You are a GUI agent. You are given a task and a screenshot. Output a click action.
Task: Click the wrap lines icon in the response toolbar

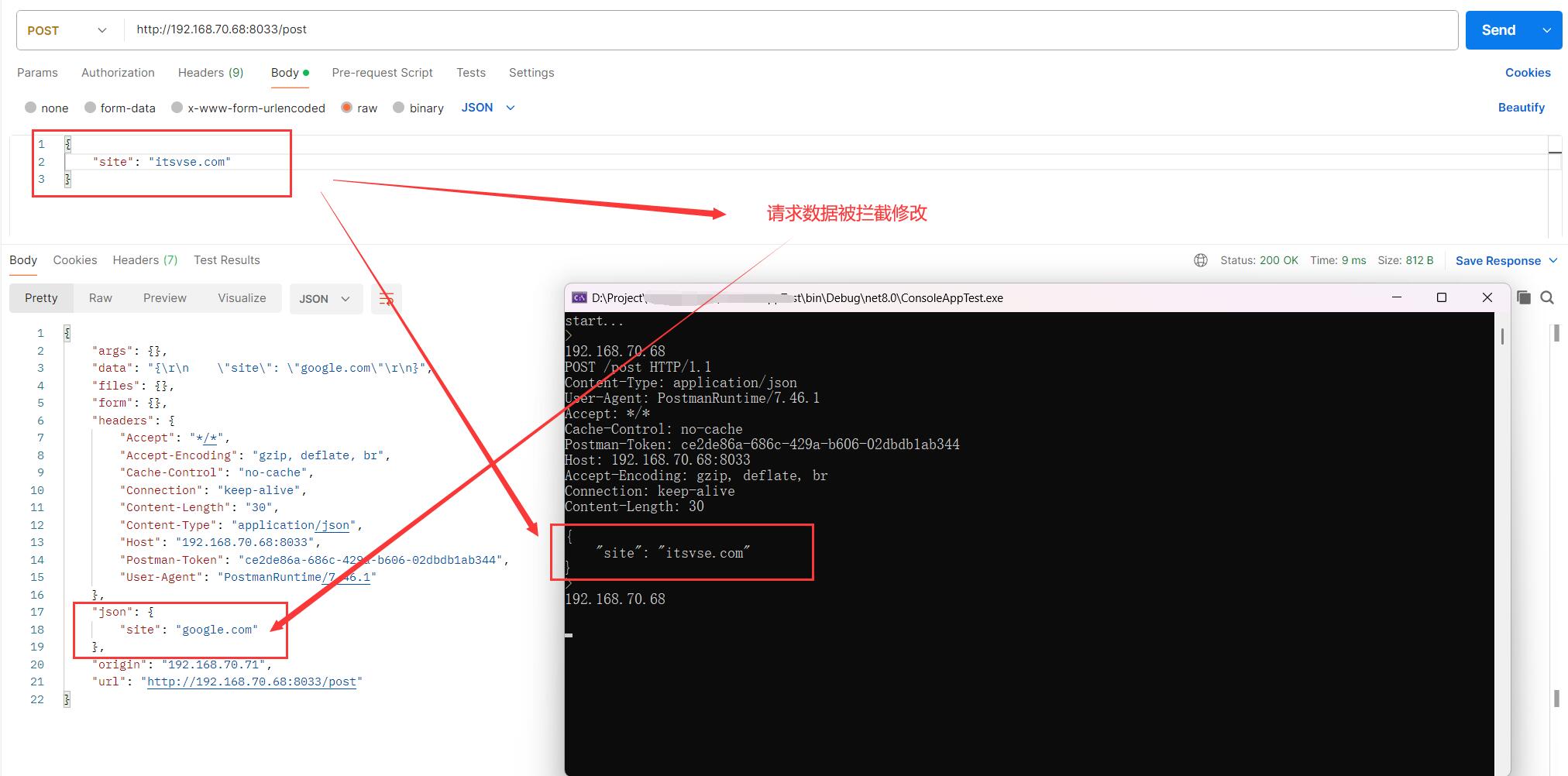tap(386, 299)
